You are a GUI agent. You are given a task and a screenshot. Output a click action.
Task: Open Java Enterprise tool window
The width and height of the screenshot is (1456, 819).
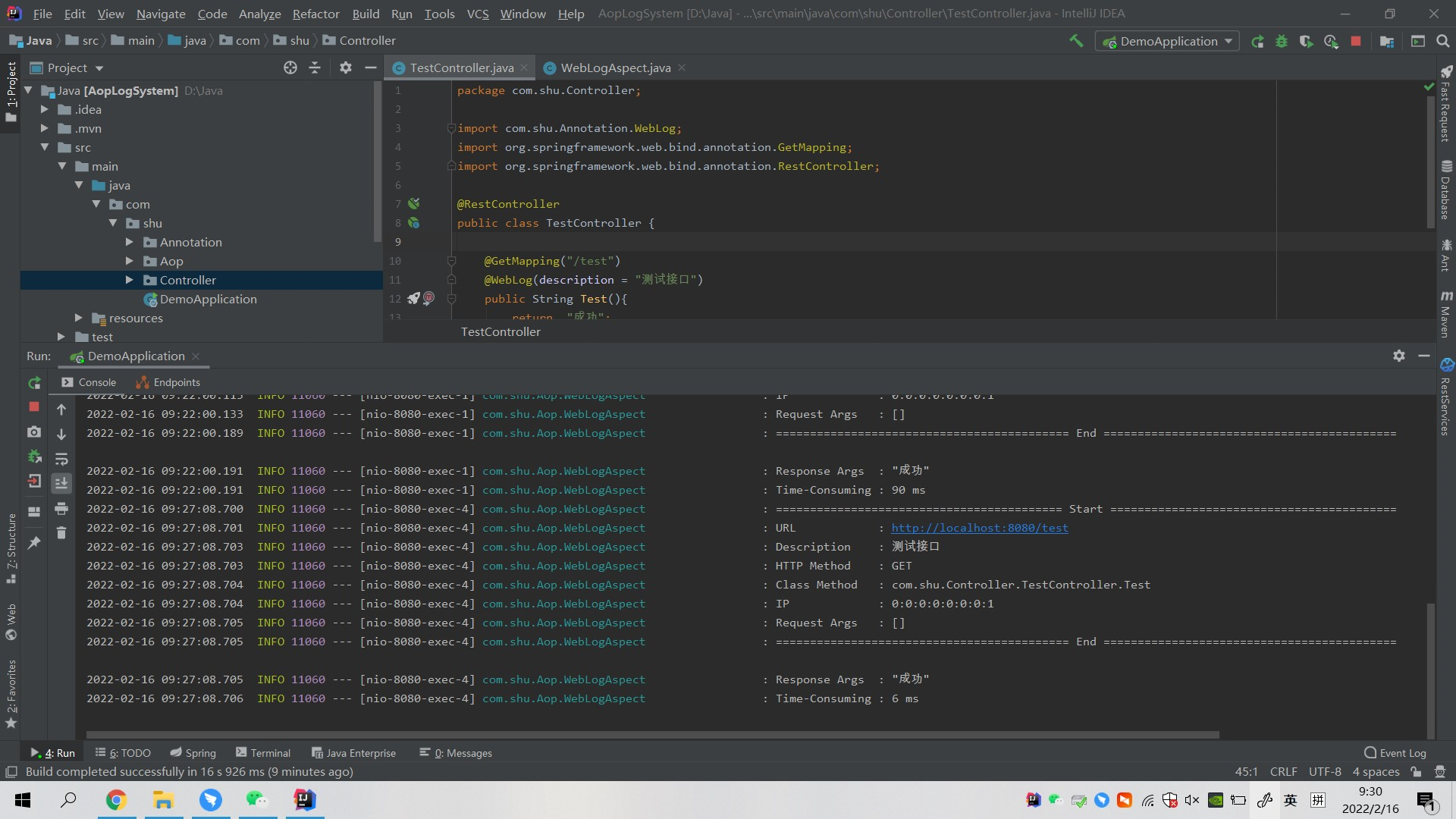(353, 753)
